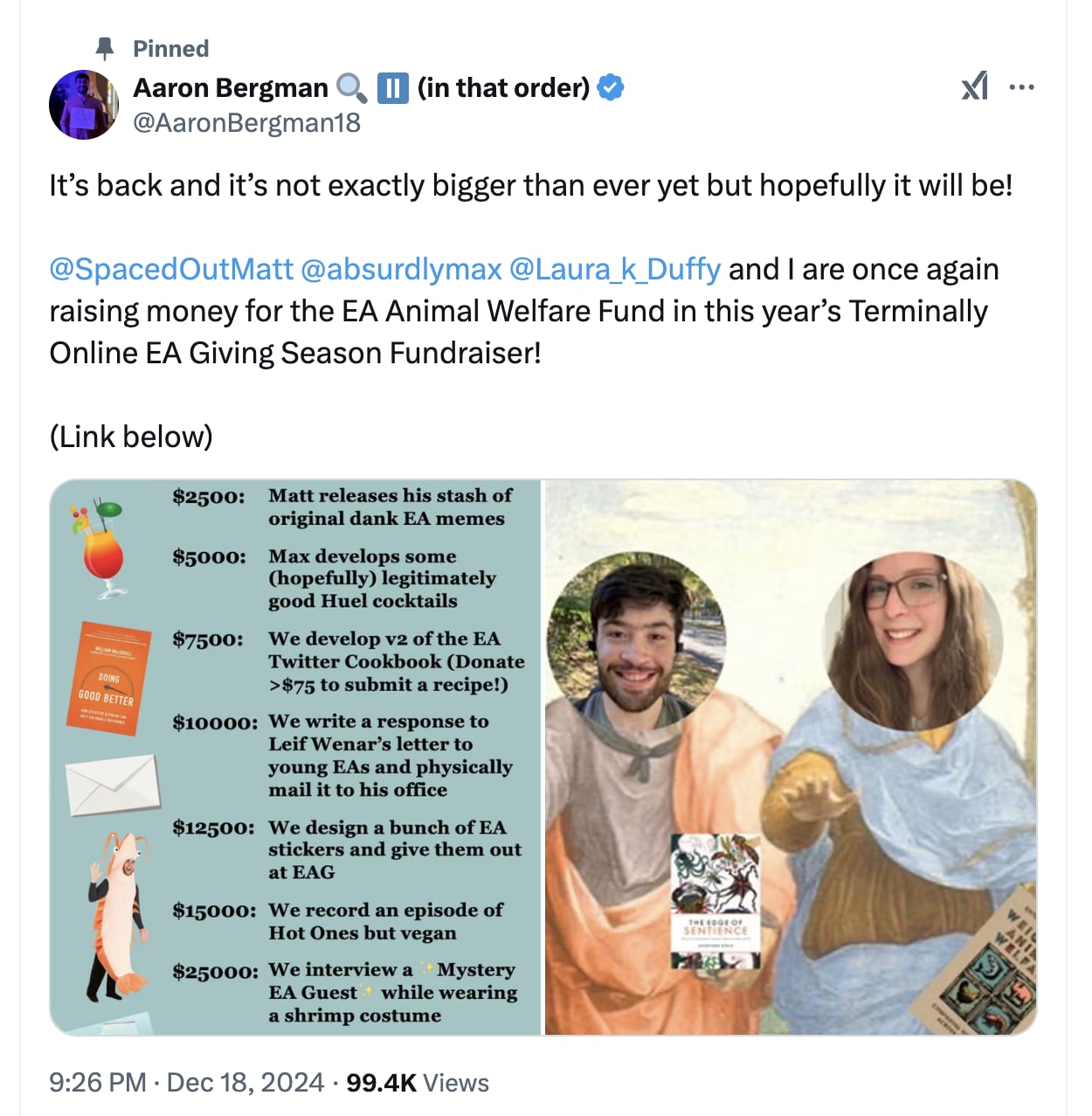Open the @Laura_k_Duffy mention link
The image size is (1092, 1116).
point(615,269)
